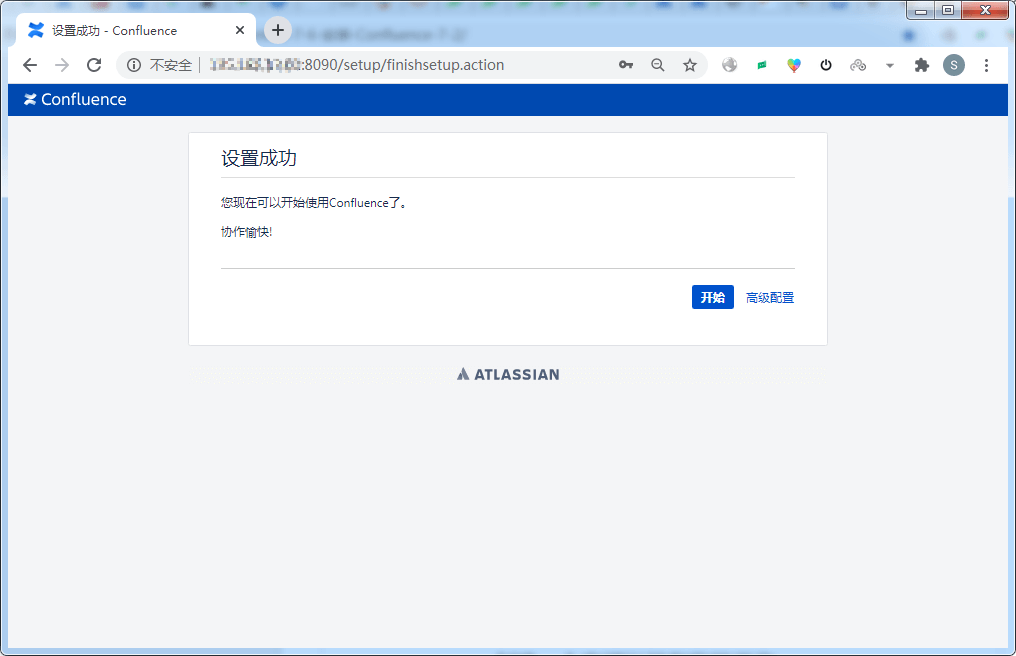1016x656 pixels.
Task: Click the browser forward arrow
Action: [62, 65]
